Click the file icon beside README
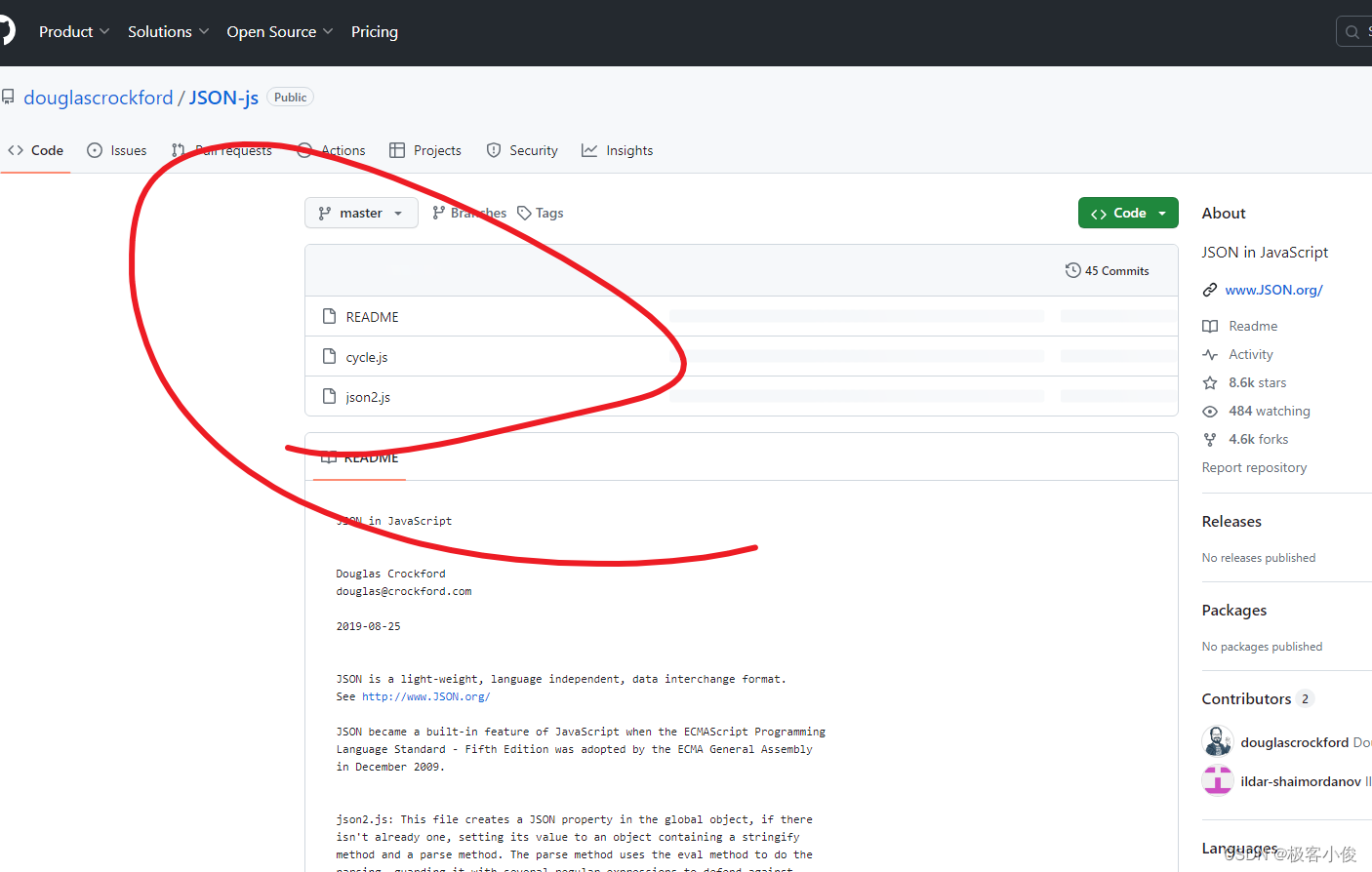The height and width of the screenshot is (872, 1372). (329, 316)
